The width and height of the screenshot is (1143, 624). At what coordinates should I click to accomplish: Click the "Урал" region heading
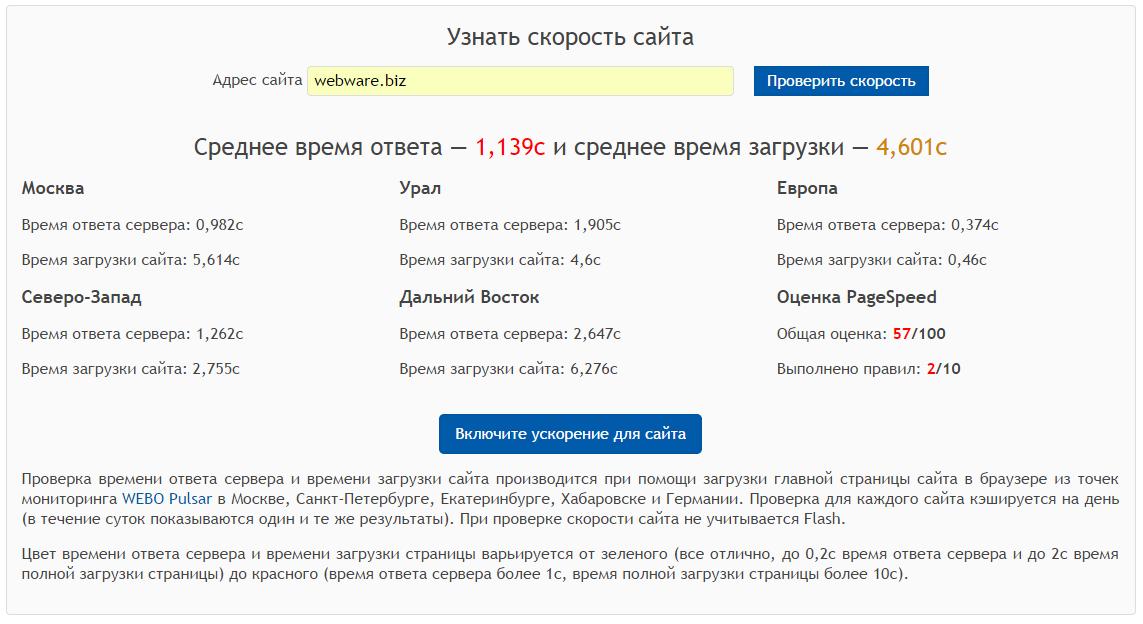pos(420,188)
